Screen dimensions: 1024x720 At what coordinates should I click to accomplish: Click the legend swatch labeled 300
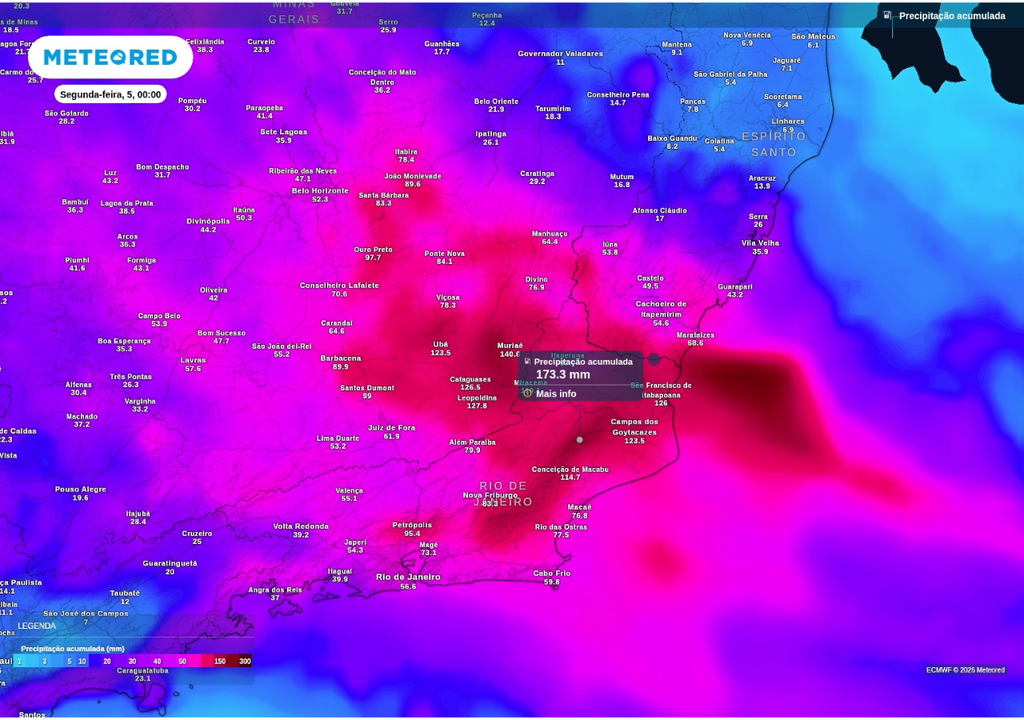pyautogui.click(x=243, y=661)
